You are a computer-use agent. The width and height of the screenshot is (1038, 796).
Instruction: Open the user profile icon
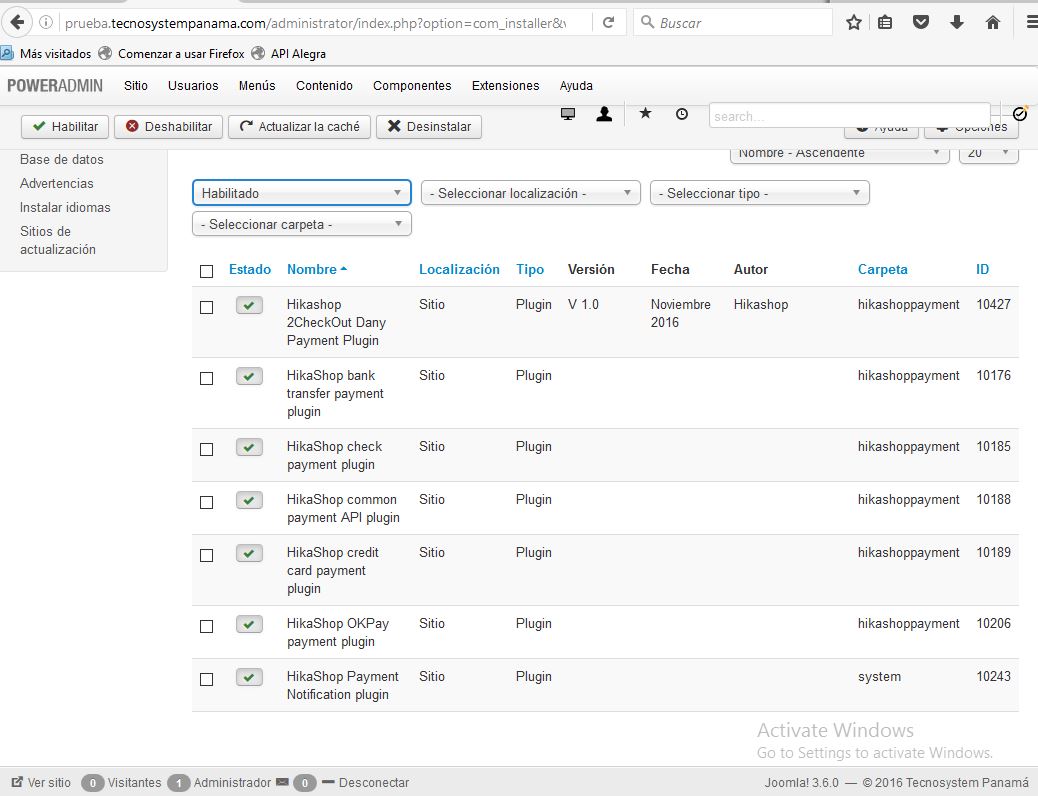[604, 115]
